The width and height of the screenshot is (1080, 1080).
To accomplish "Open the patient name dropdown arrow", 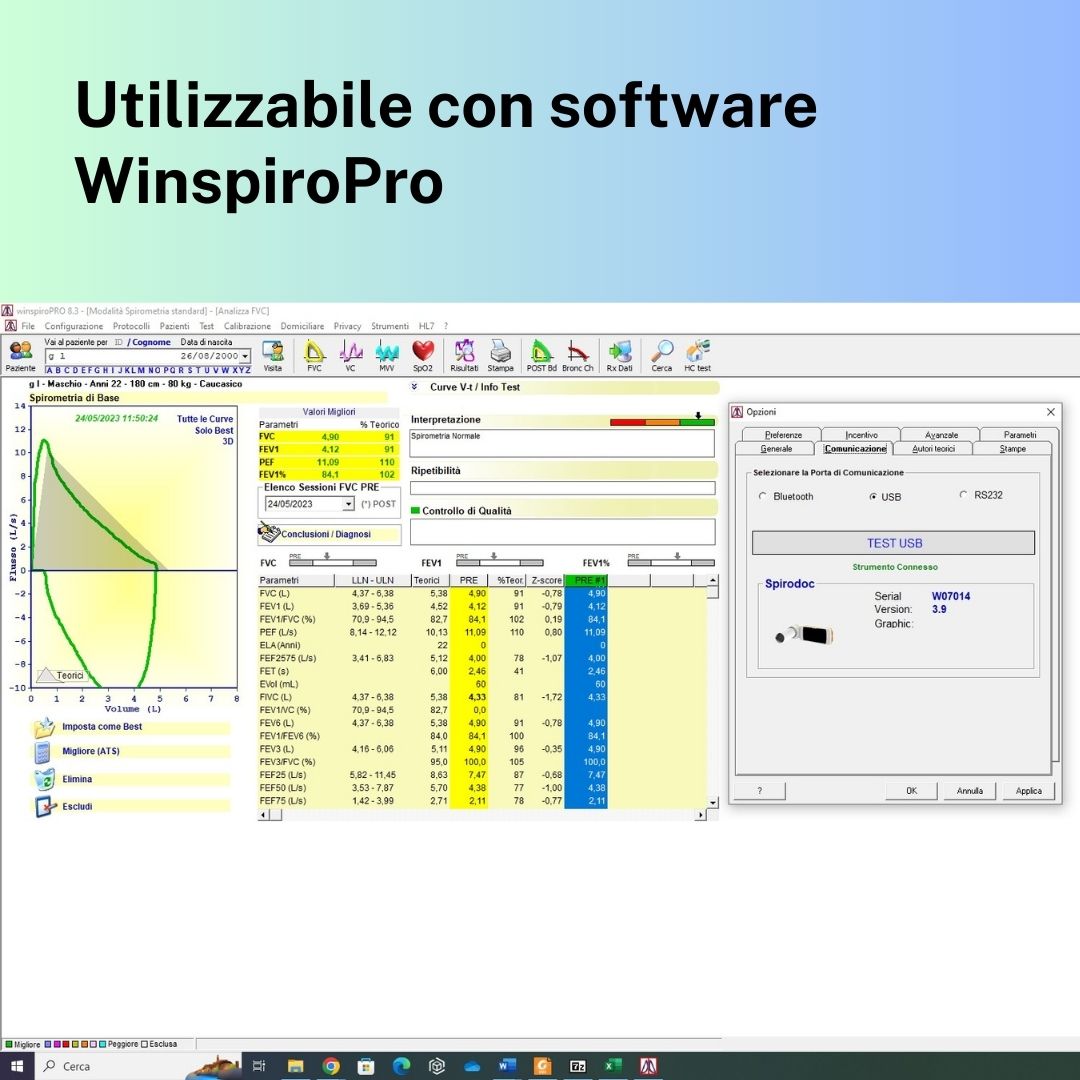I will pos(245,356).
